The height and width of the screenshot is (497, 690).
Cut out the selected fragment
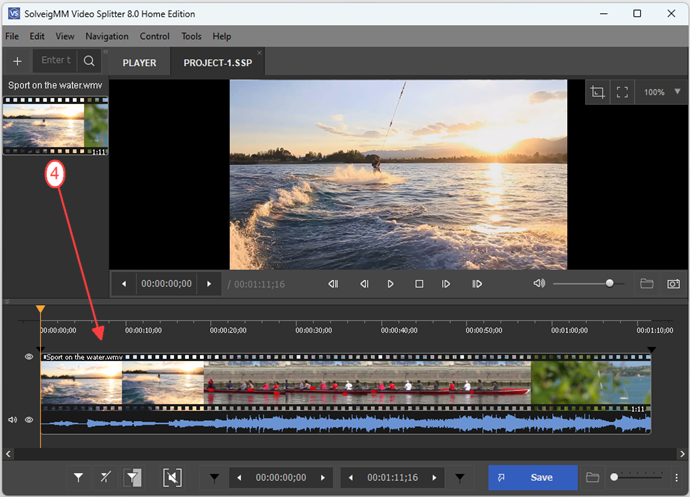172,477
